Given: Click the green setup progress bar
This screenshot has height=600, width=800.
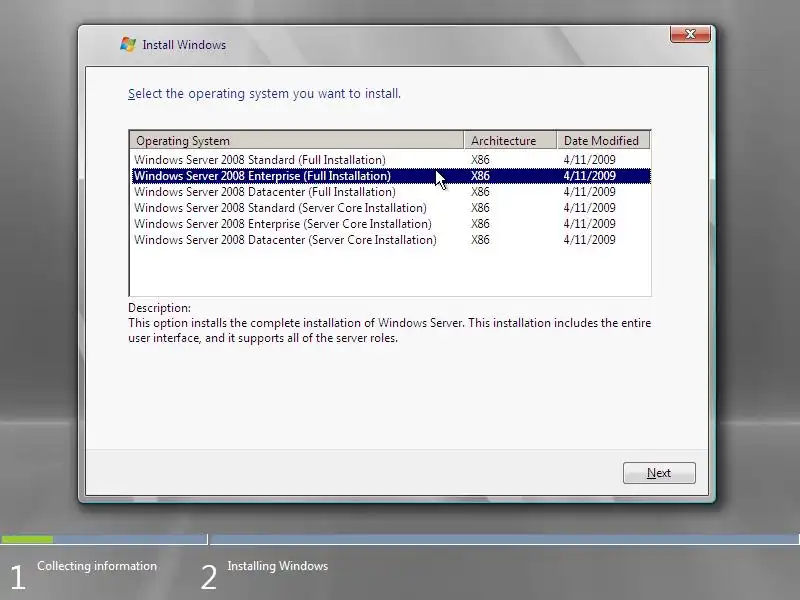Looking at the screenshot, I should point(27,539).
